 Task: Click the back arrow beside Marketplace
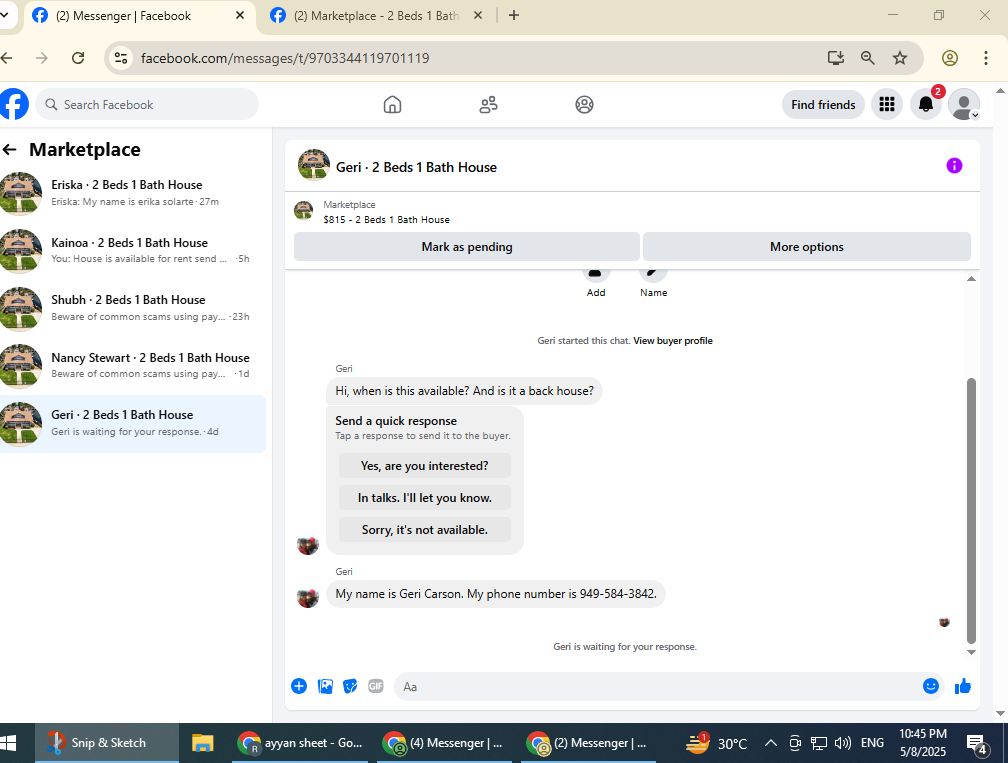pos(10,150)
